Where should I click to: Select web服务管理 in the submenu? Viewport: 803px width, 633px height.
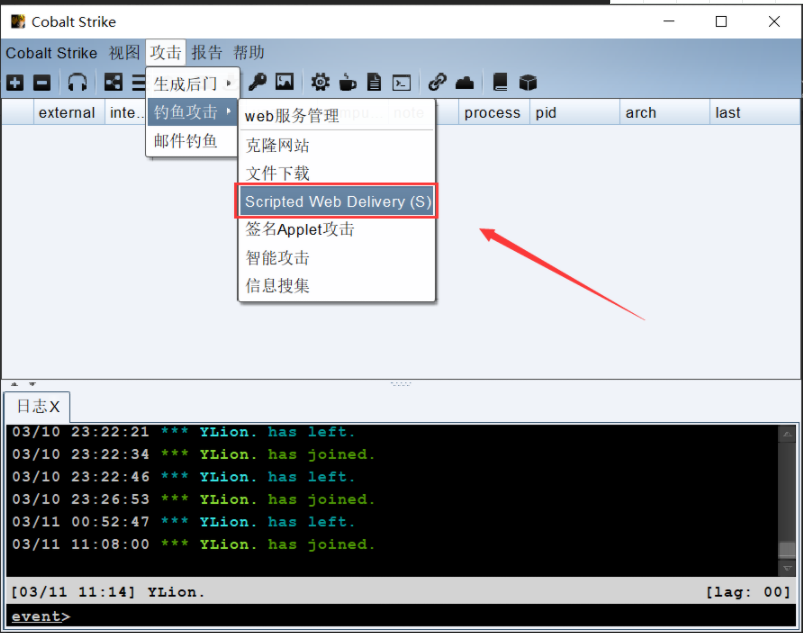coord(337,116)
